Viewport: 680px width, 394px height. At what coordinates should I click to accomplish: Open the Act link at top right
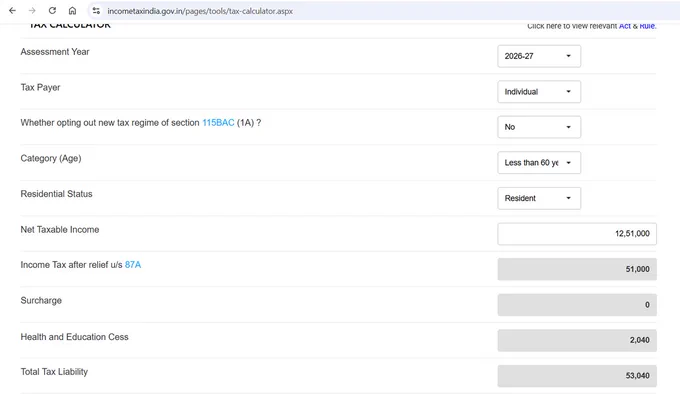(624, 26)
